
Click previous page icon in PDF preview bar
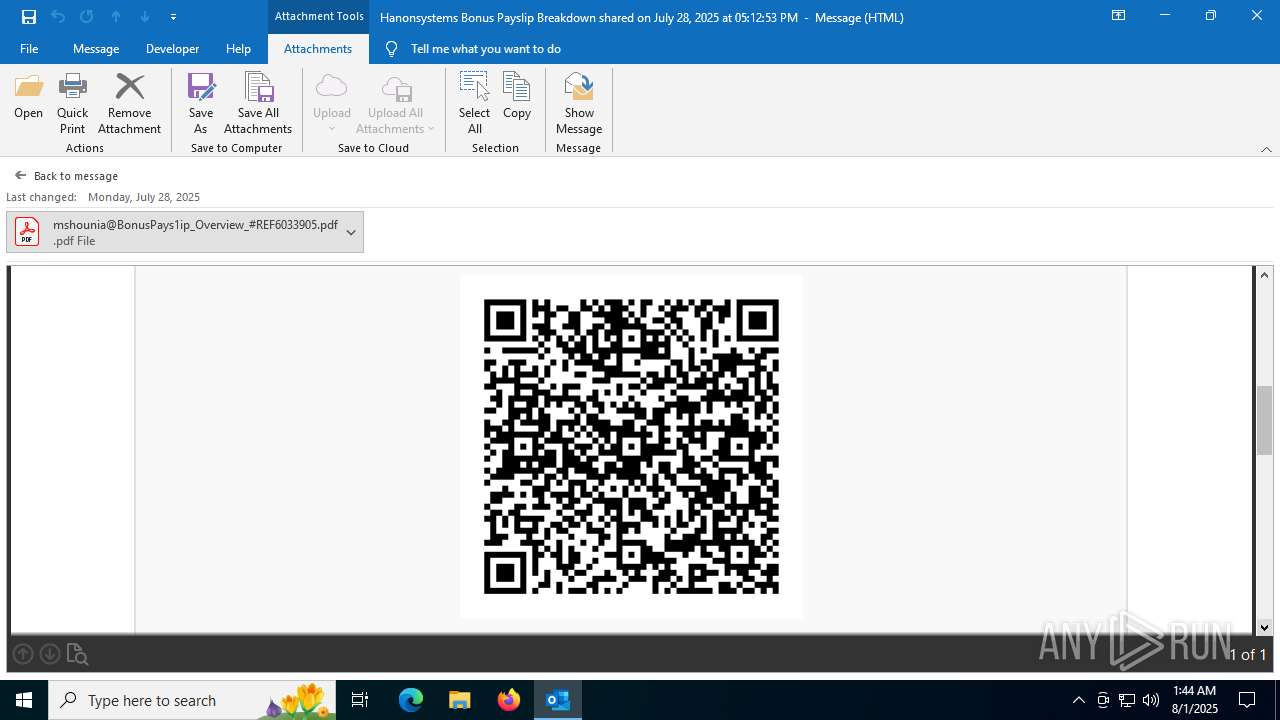point(23,654)
